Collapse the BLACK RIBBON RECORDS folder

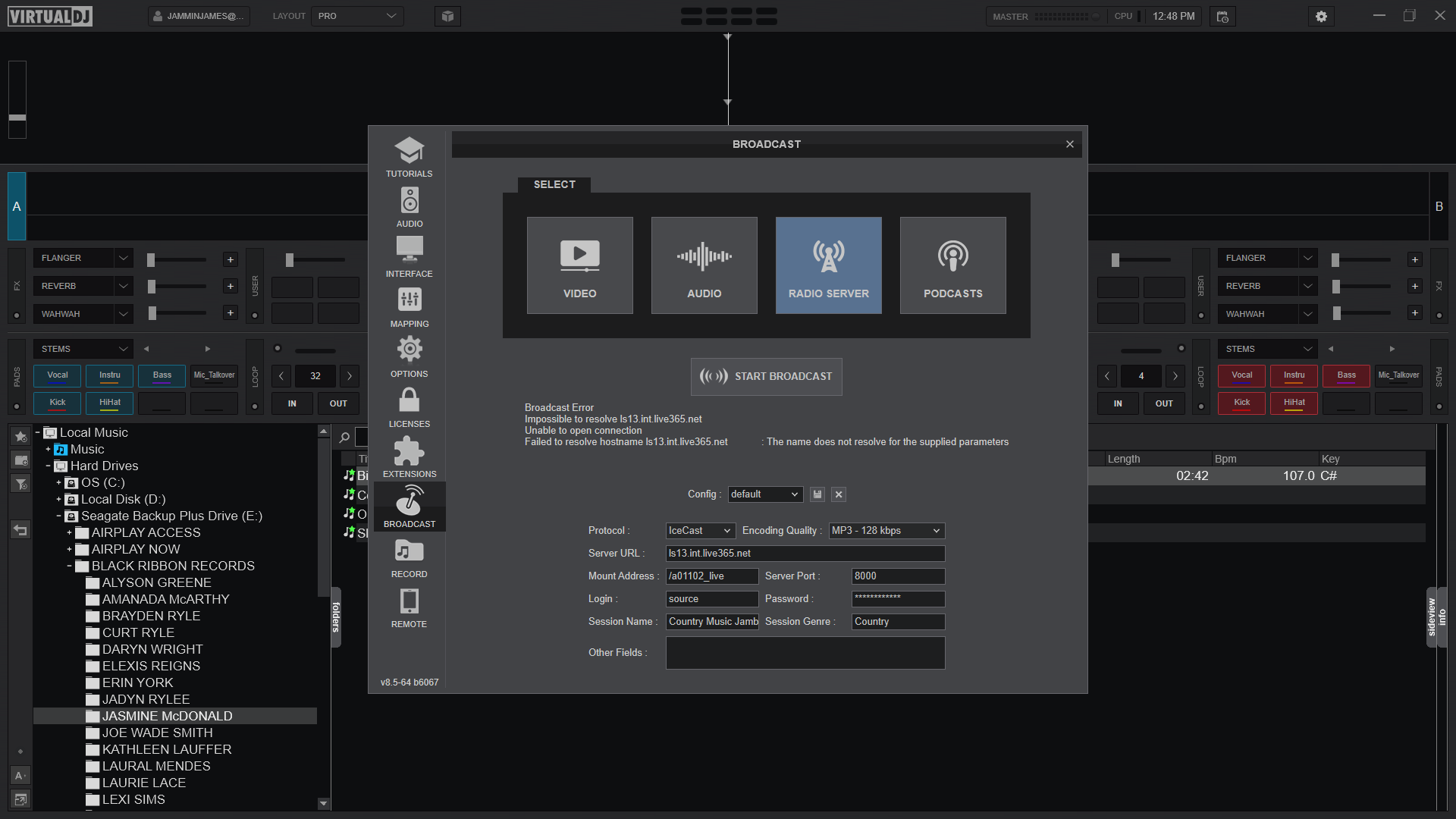tap(69, 566)
